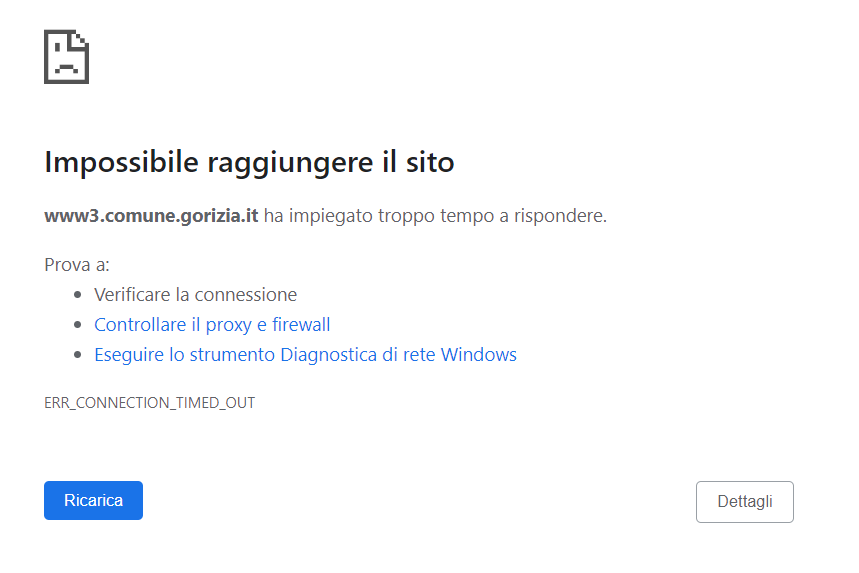
Task: Click the word 'Windows' in the diagnostics link
Action: tap(479, 355)
